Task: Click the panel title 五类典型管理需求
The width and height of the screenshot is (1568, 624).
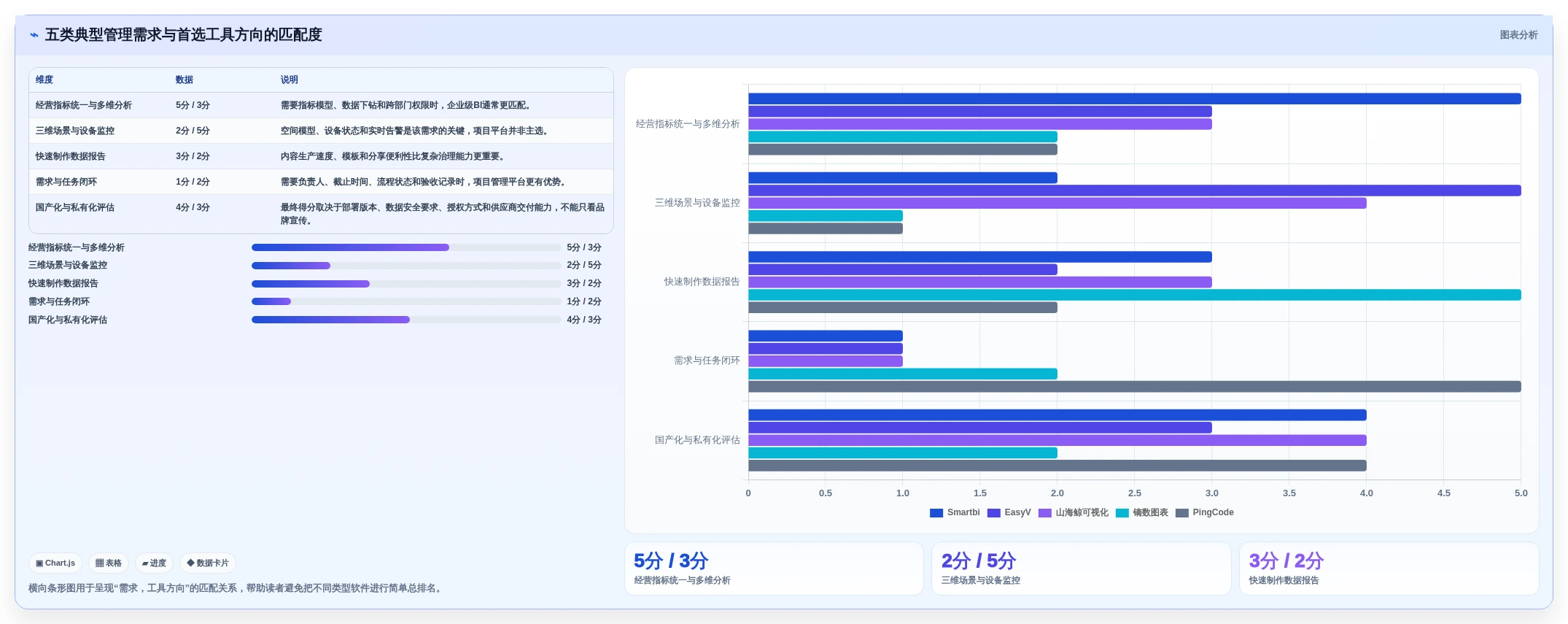Action: coord(184,35)
